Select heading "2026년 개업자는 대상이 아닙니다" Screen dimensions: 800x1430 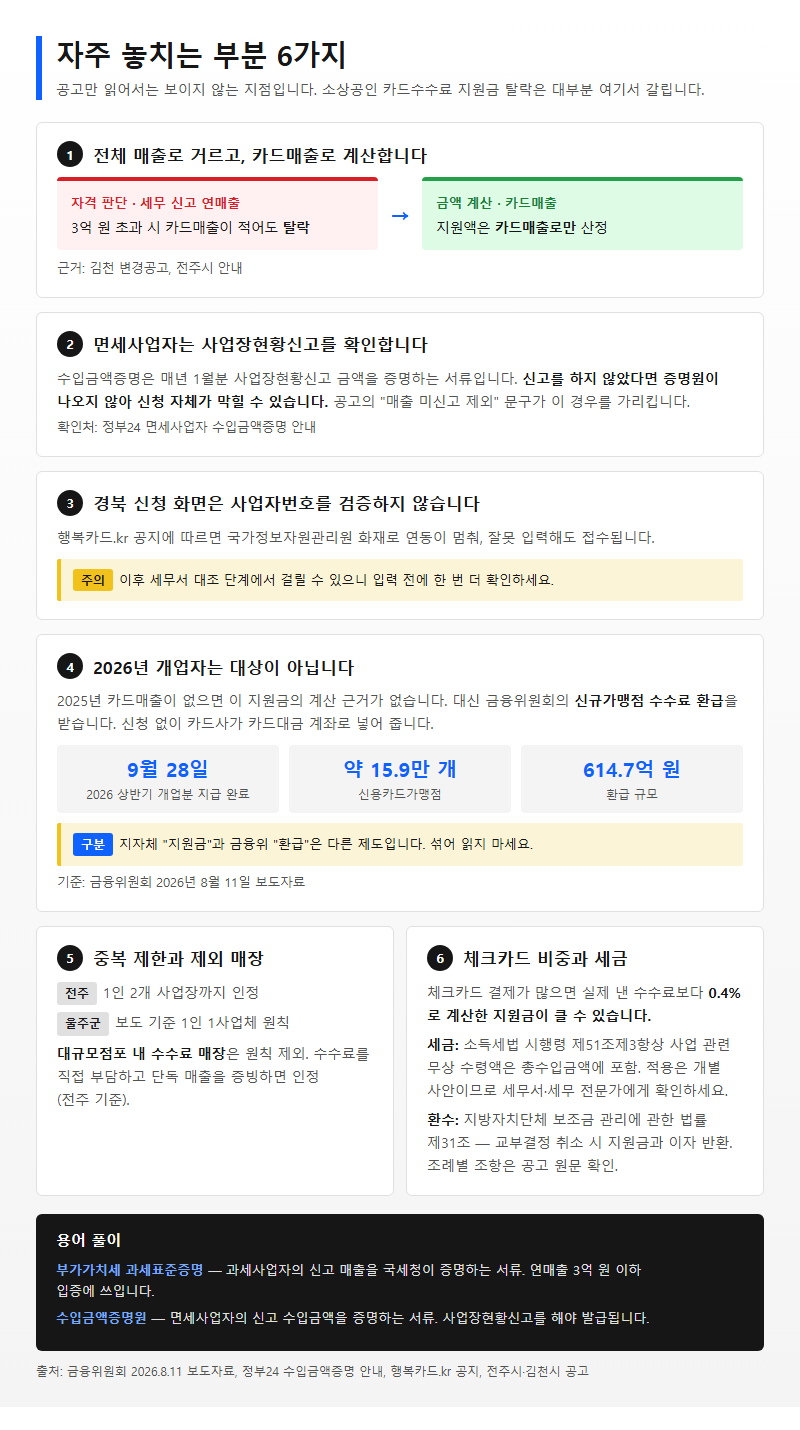(223, 667)
